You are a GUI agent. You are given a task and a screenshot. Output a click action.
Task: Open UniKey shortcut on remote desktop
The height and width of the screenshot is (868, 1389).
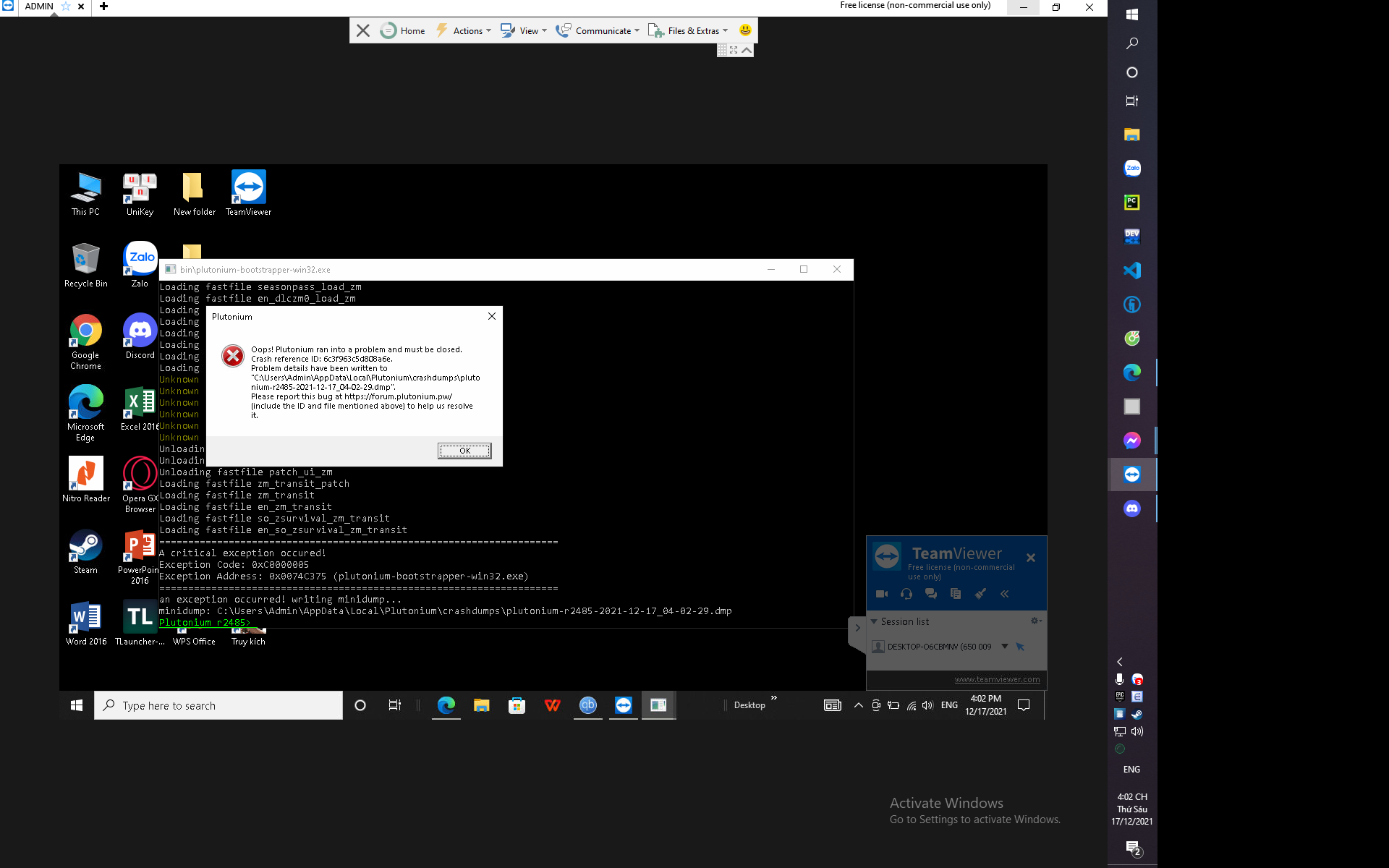coord(140,194)
